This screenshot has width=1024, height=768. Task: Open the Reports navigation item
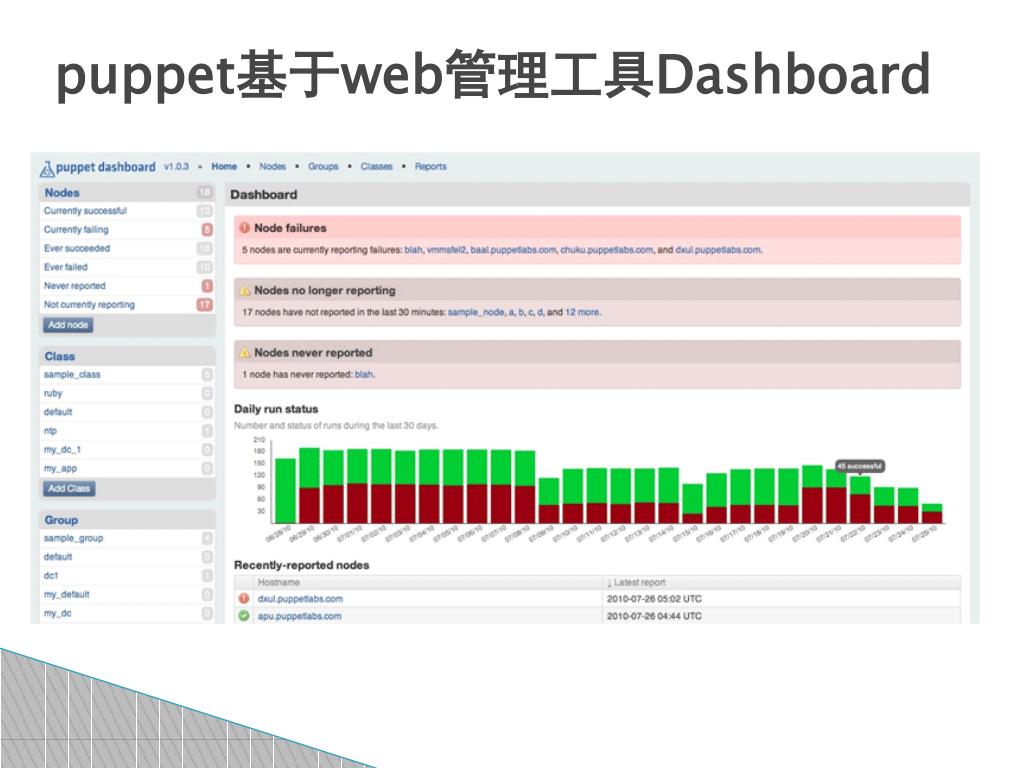(430, 167)
